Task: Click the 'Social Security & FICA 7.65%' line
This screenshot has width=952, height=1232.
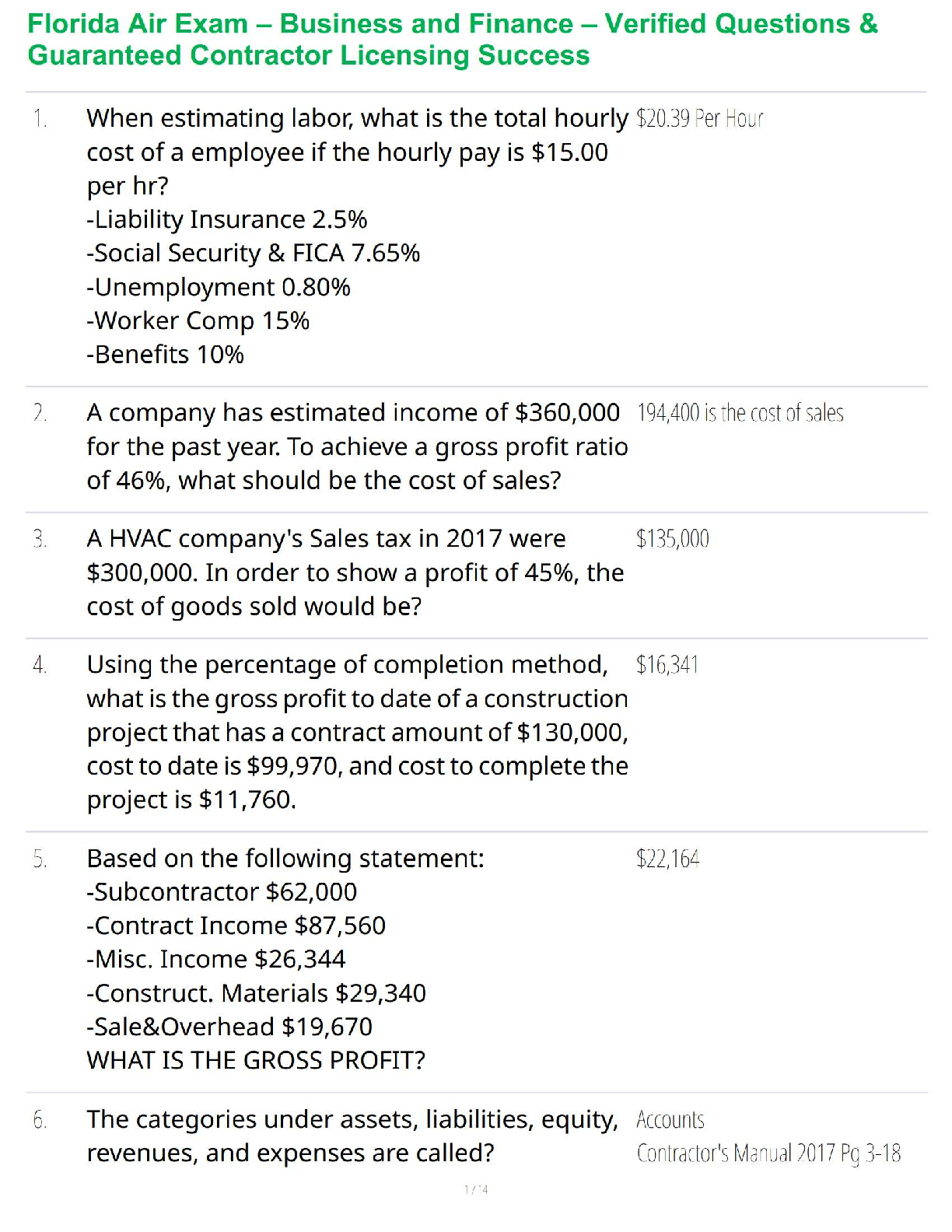Action: (x=253, y=254)
